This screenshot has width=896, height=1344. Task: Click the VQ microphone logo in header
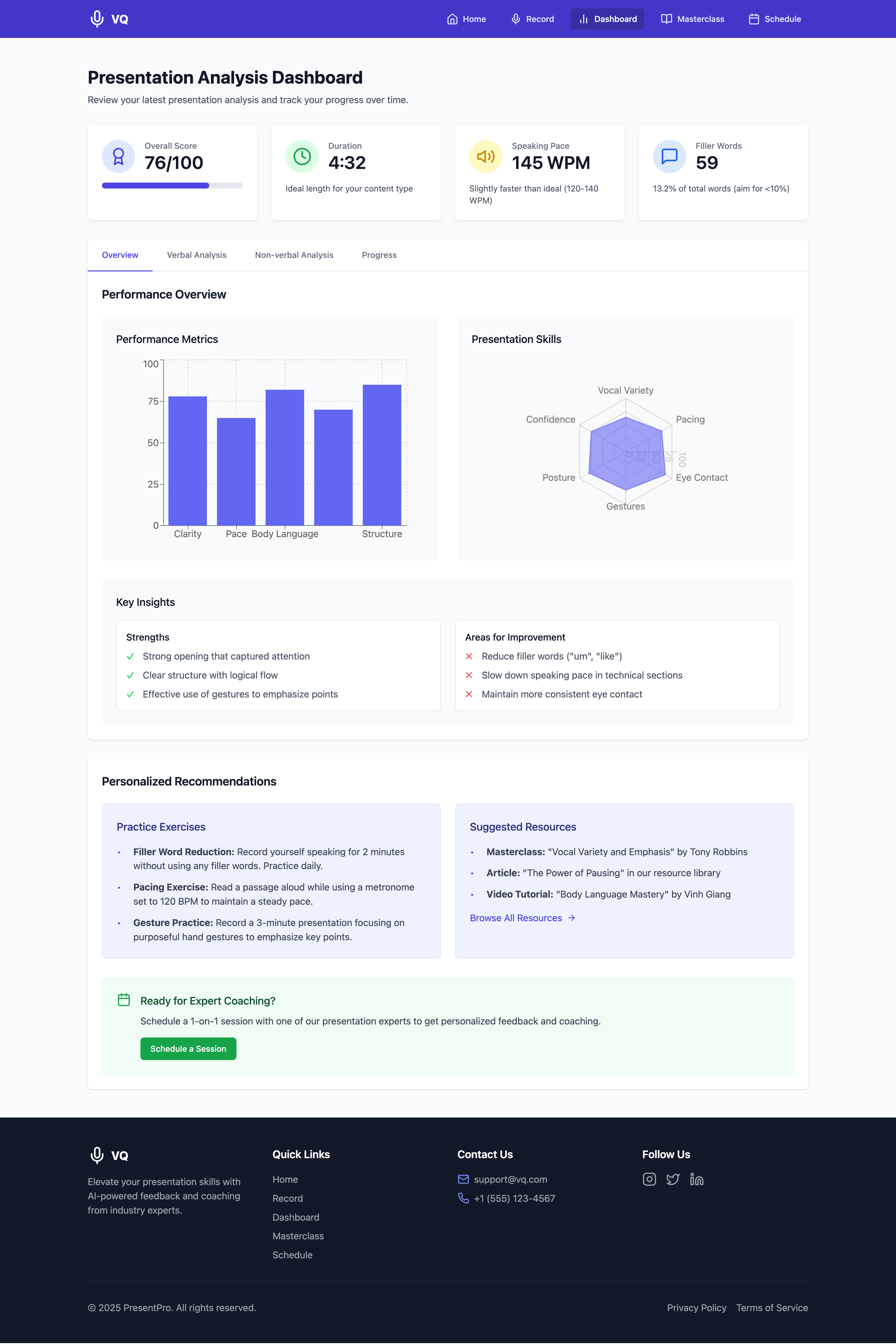tap(98, 19)
